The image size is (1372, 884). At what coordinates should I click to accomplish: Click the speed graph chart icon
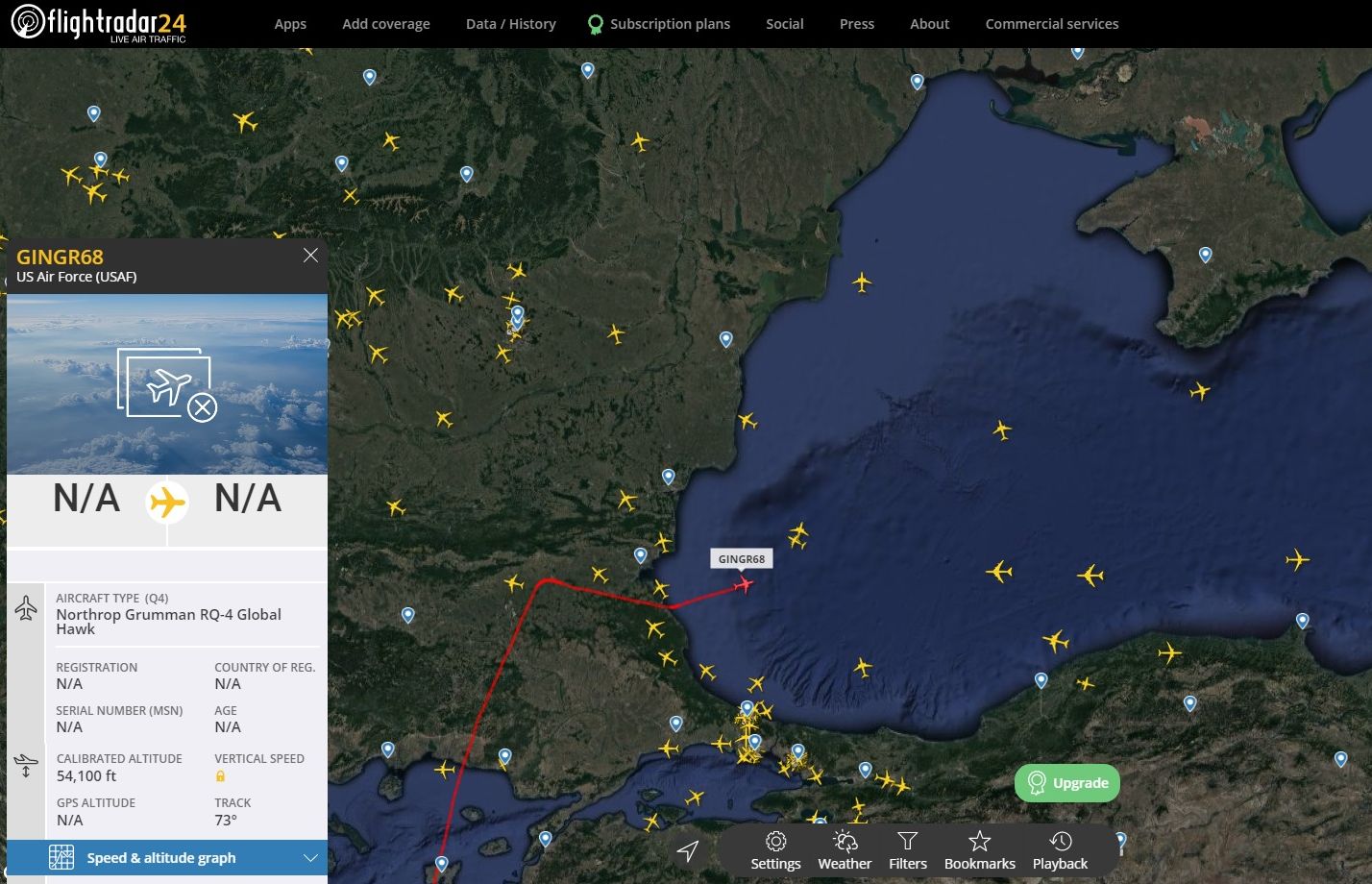[x=61, y=857]
